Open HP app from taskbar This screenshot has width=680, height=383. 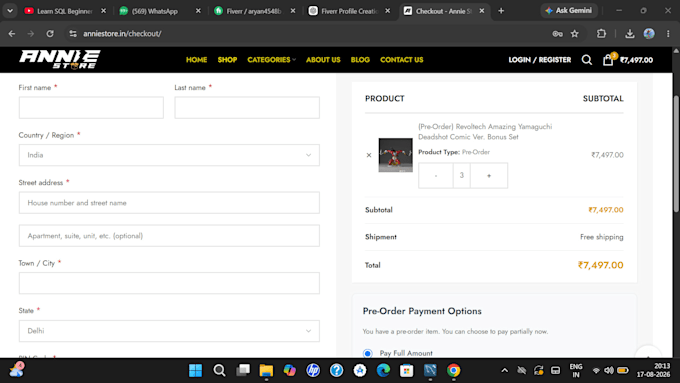coord(313,370)
